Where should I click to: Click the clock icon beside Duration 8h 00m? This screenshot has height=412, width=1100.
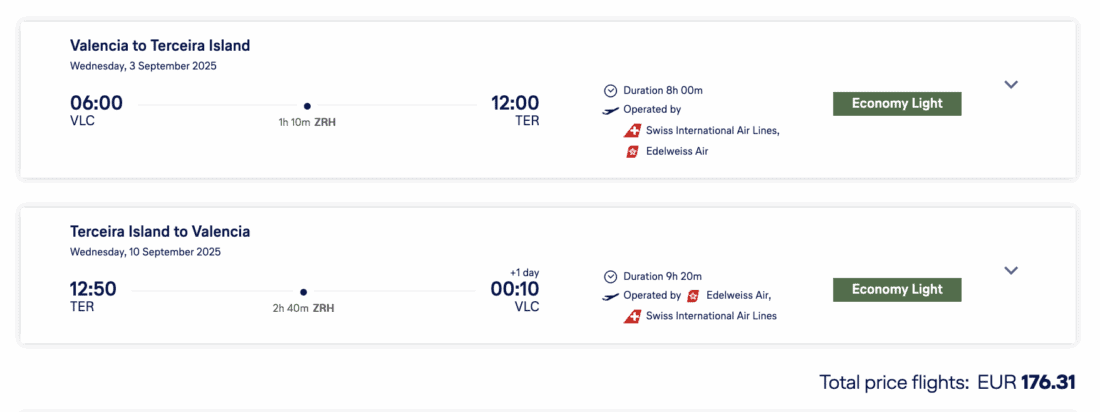[610, 90]
